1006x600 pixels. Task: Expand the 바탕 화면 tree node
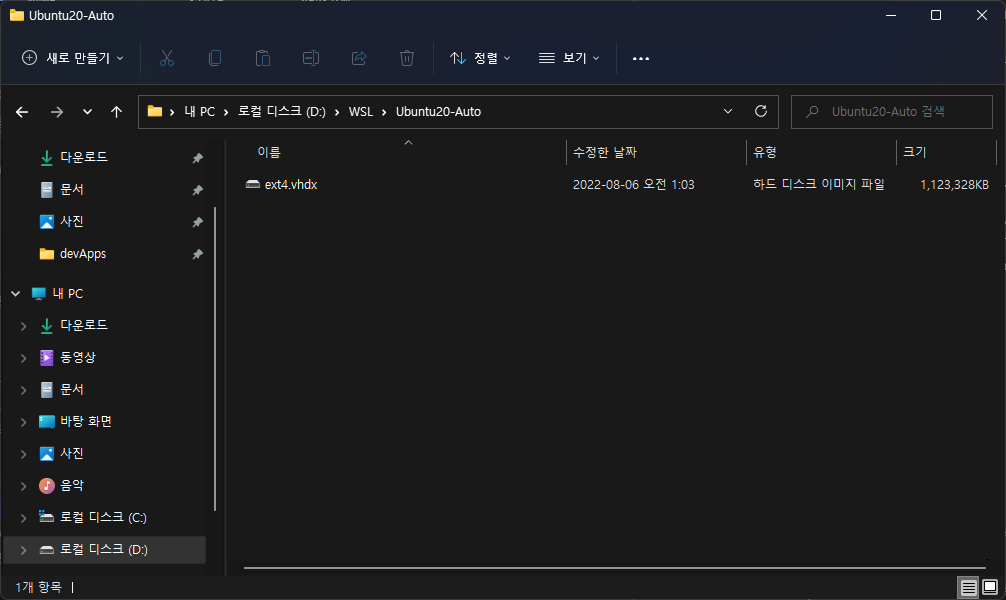(x=23, y=422)
